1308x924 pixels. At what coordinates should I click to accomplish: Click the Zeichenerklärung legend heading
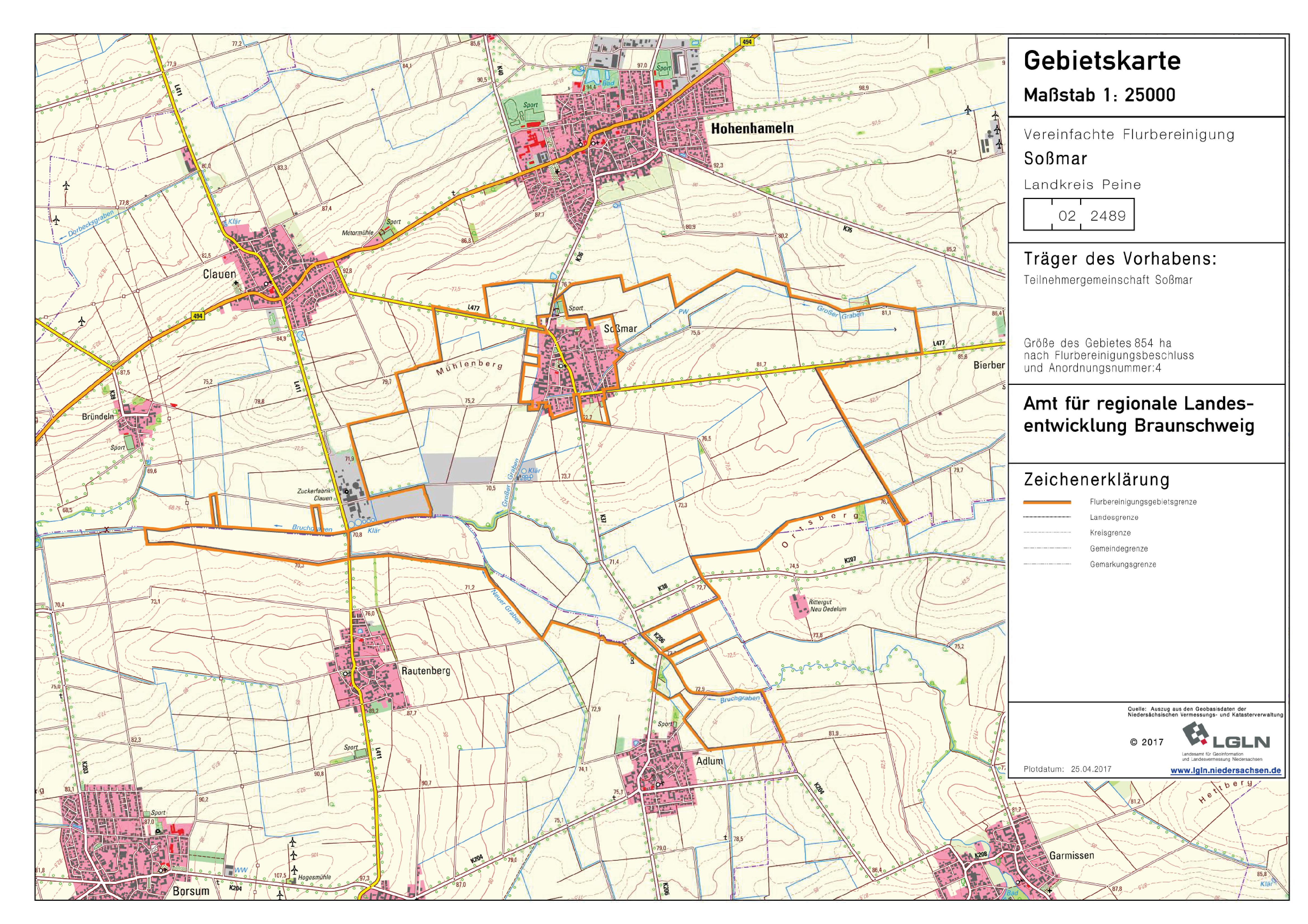click(x=1096, y=480)
